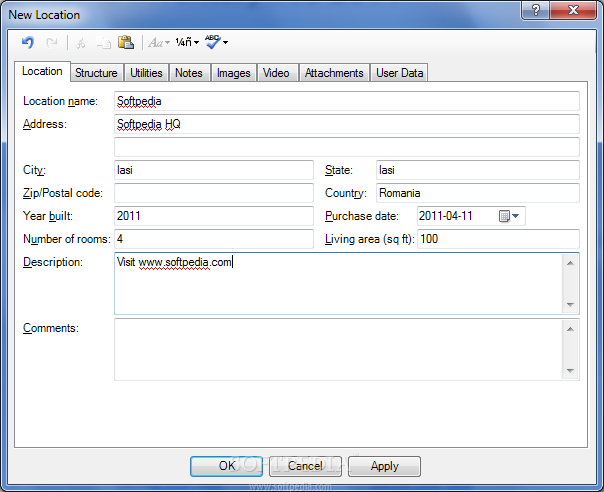The height and width of the screenshot is (492, 604).
Task: Open the Aa change case tool
Action: click(x=156, y=42)
